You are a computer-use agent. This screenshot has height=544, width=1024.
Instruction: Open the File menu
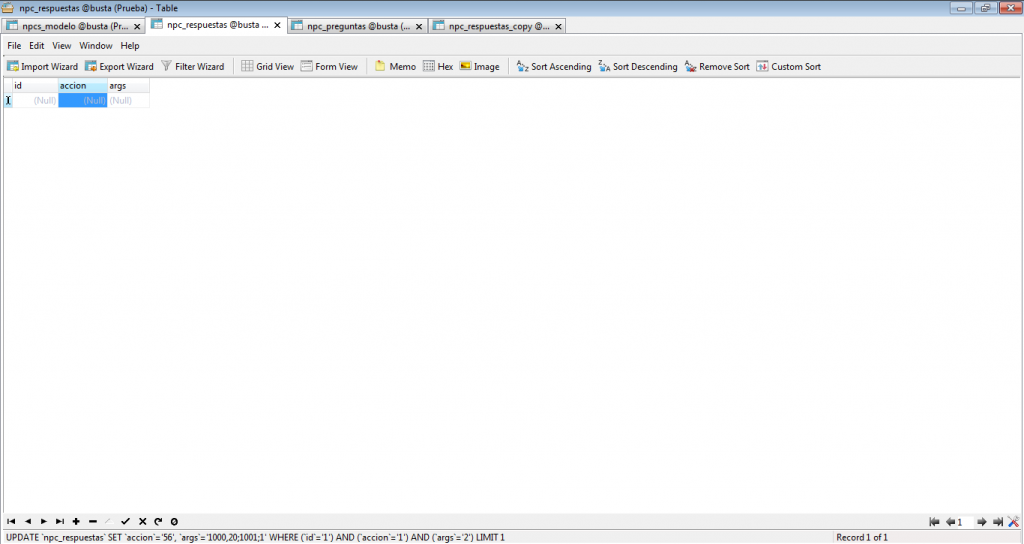point(14,46)
